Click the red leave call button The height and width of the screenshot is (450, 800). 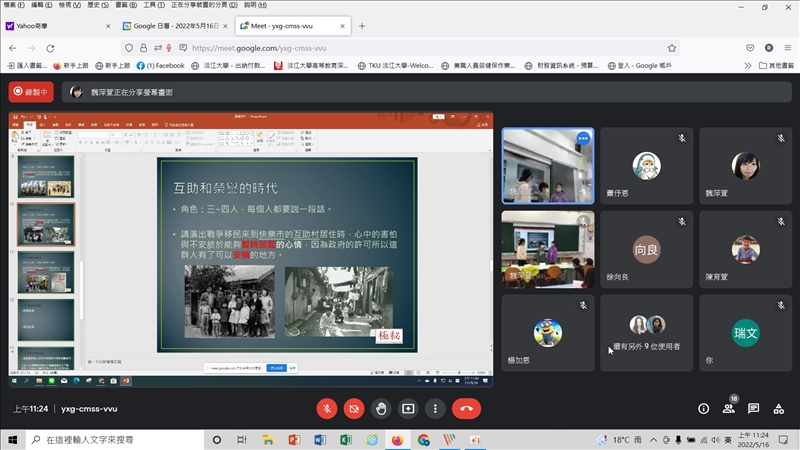click(x=466, y=408)
